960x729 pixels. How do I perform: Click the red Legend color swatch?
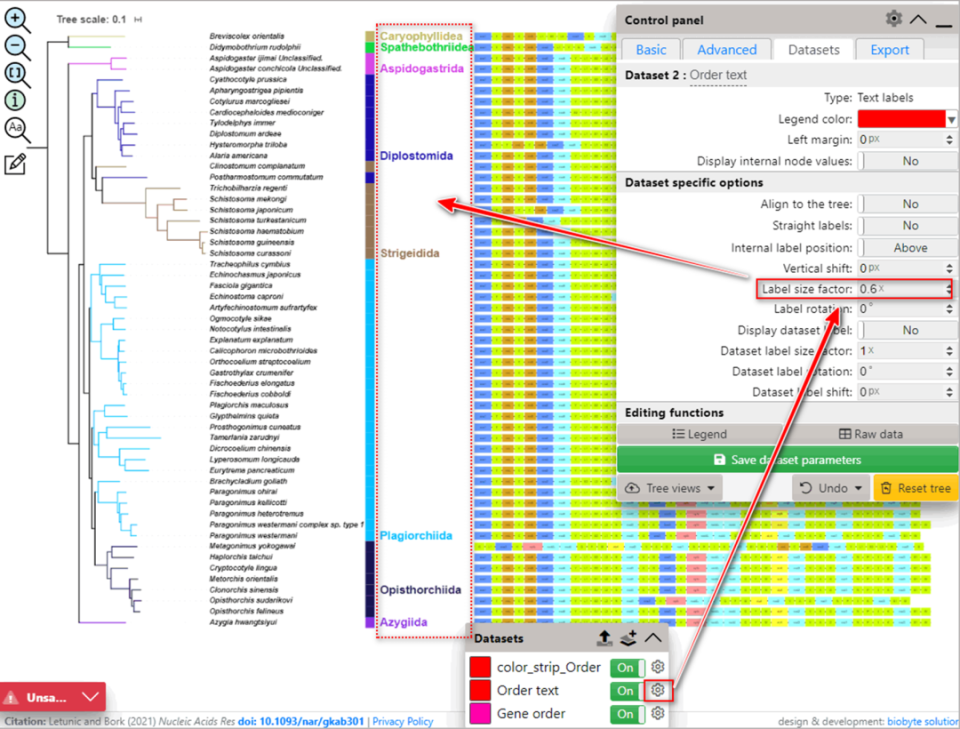(900, 117)
